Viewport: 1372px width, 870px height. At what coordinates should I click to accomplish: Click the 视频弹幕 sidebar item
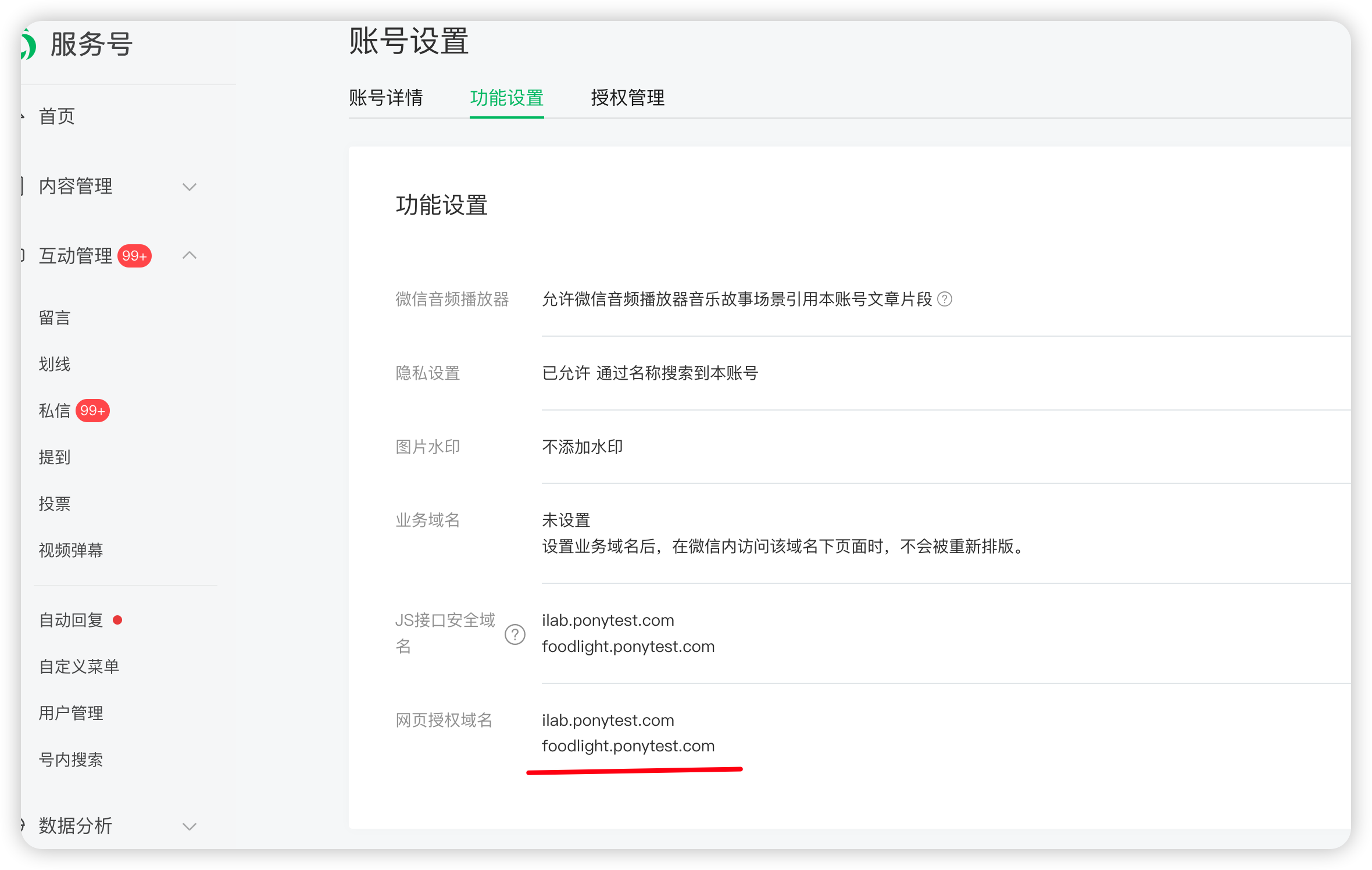pos(71,550)
